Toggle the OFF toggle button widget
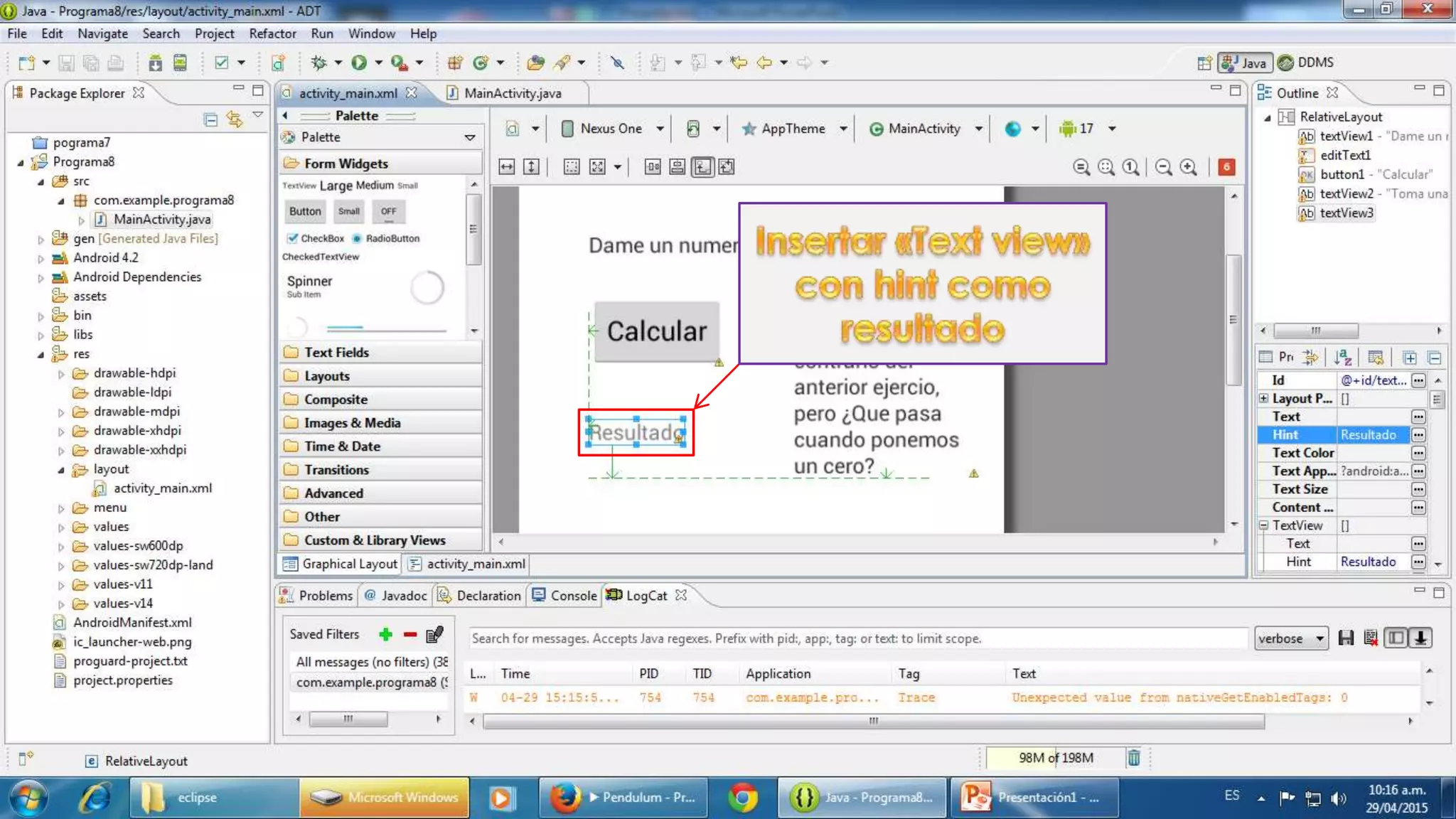This screenshot has height=819, width=1456. (x=388, y=211)
